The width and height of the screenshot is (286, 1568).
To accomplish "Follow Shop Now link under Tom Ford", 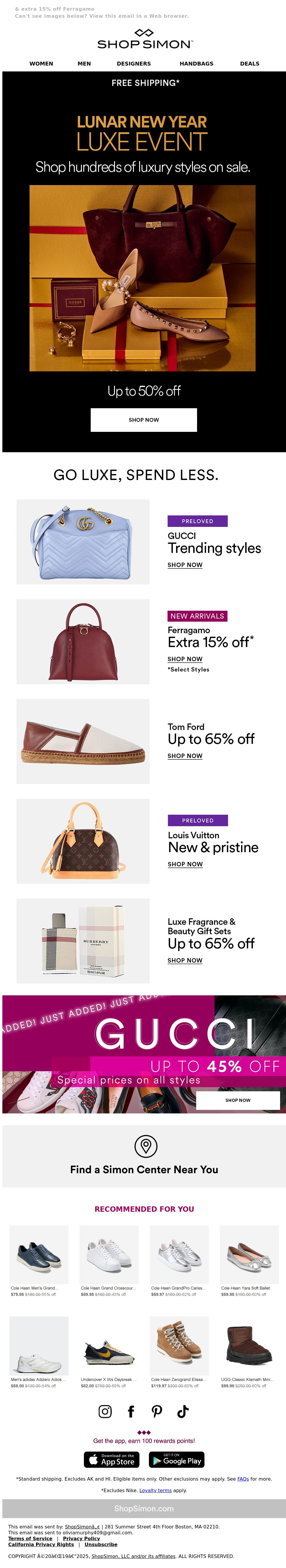I will [185, 755].
